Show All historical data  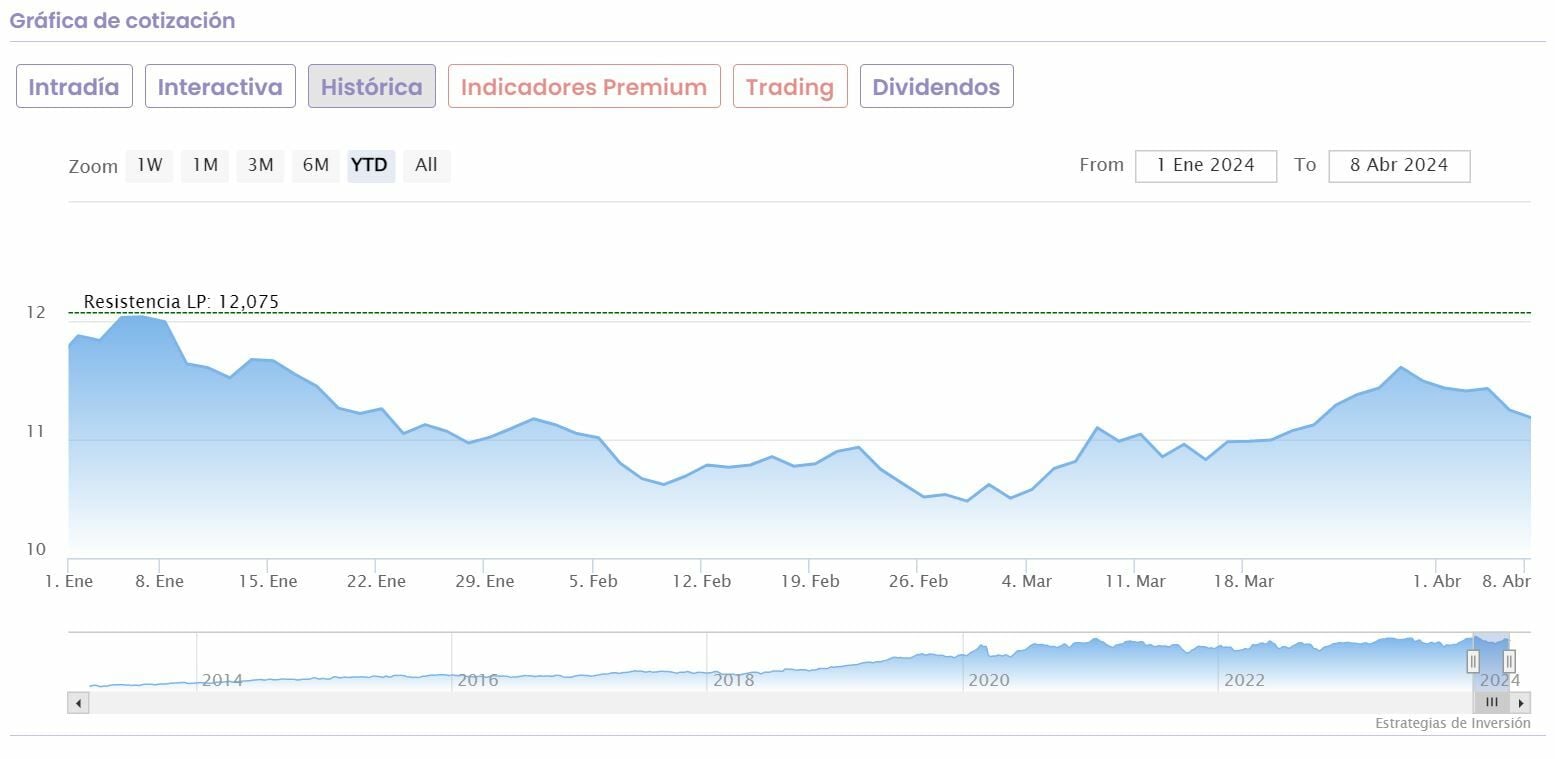coord(426,166)
